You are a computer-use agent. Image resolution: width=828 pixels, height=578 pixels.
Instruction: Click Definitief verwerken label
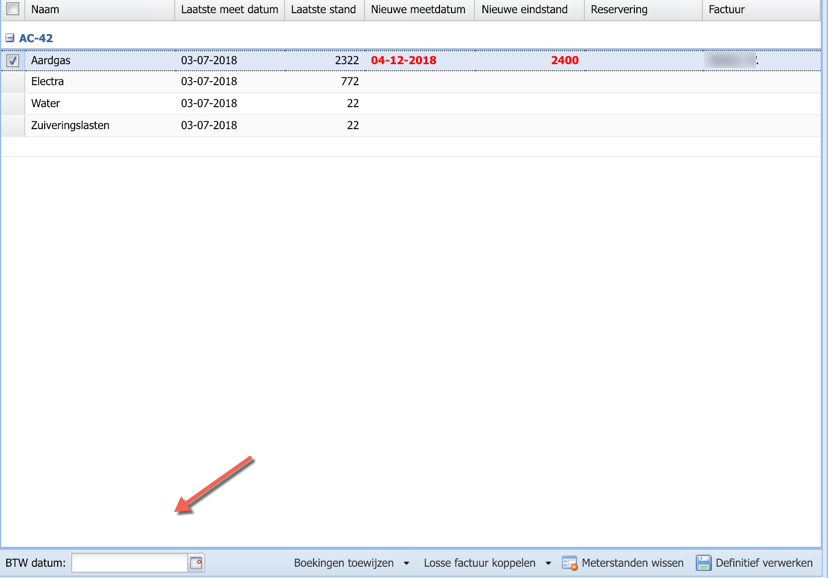(x=764, y=563)
